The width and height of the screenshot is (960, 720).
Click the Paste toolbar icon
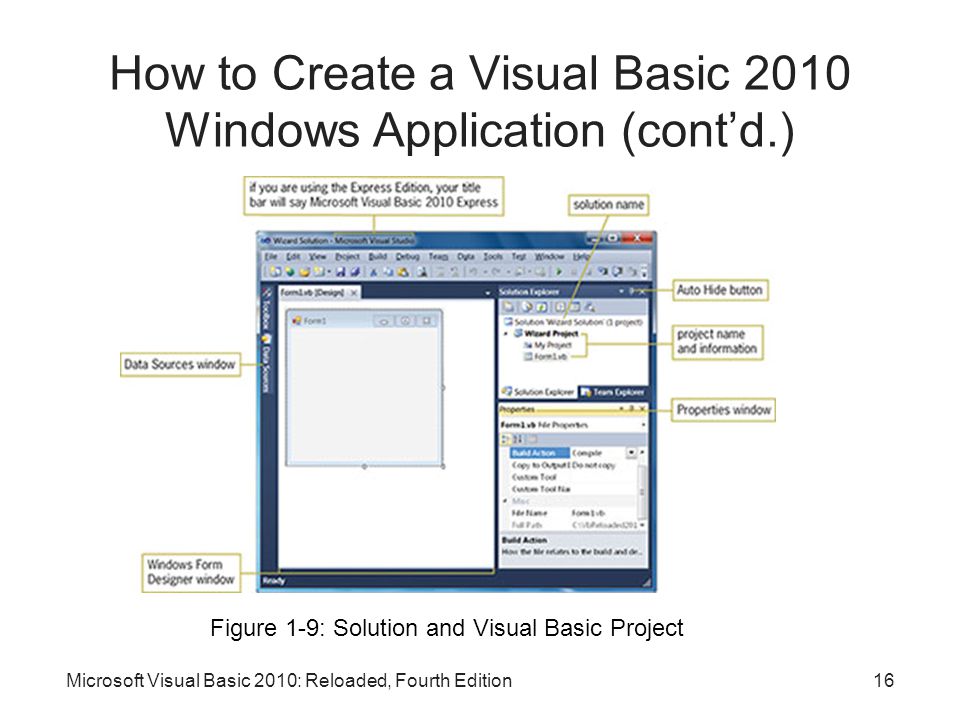click(402, 272)
